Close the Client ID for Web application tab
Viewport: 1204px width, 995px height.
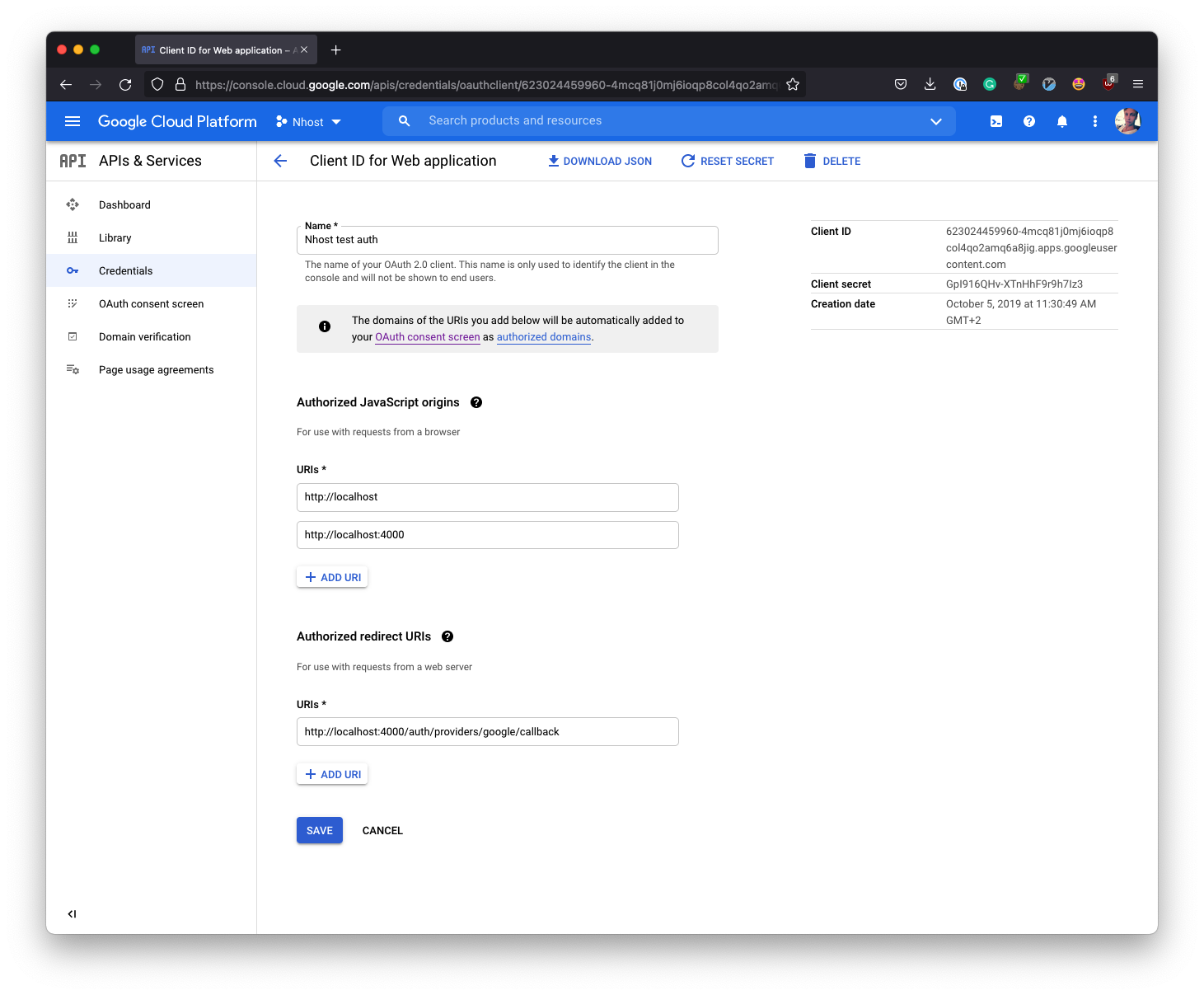click(x=304, y=49)
